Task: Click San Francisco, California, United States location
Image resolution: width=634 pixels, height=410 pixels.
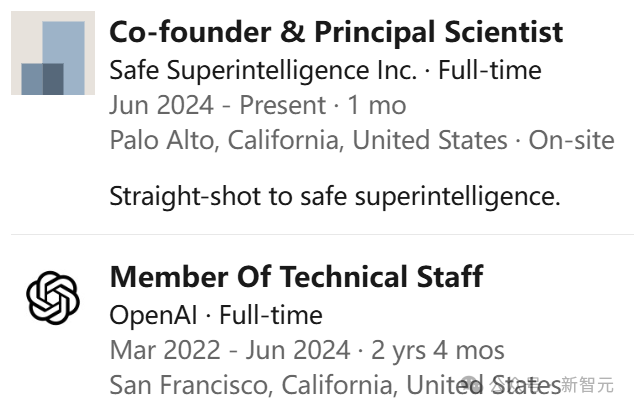Action: (335, 385)
